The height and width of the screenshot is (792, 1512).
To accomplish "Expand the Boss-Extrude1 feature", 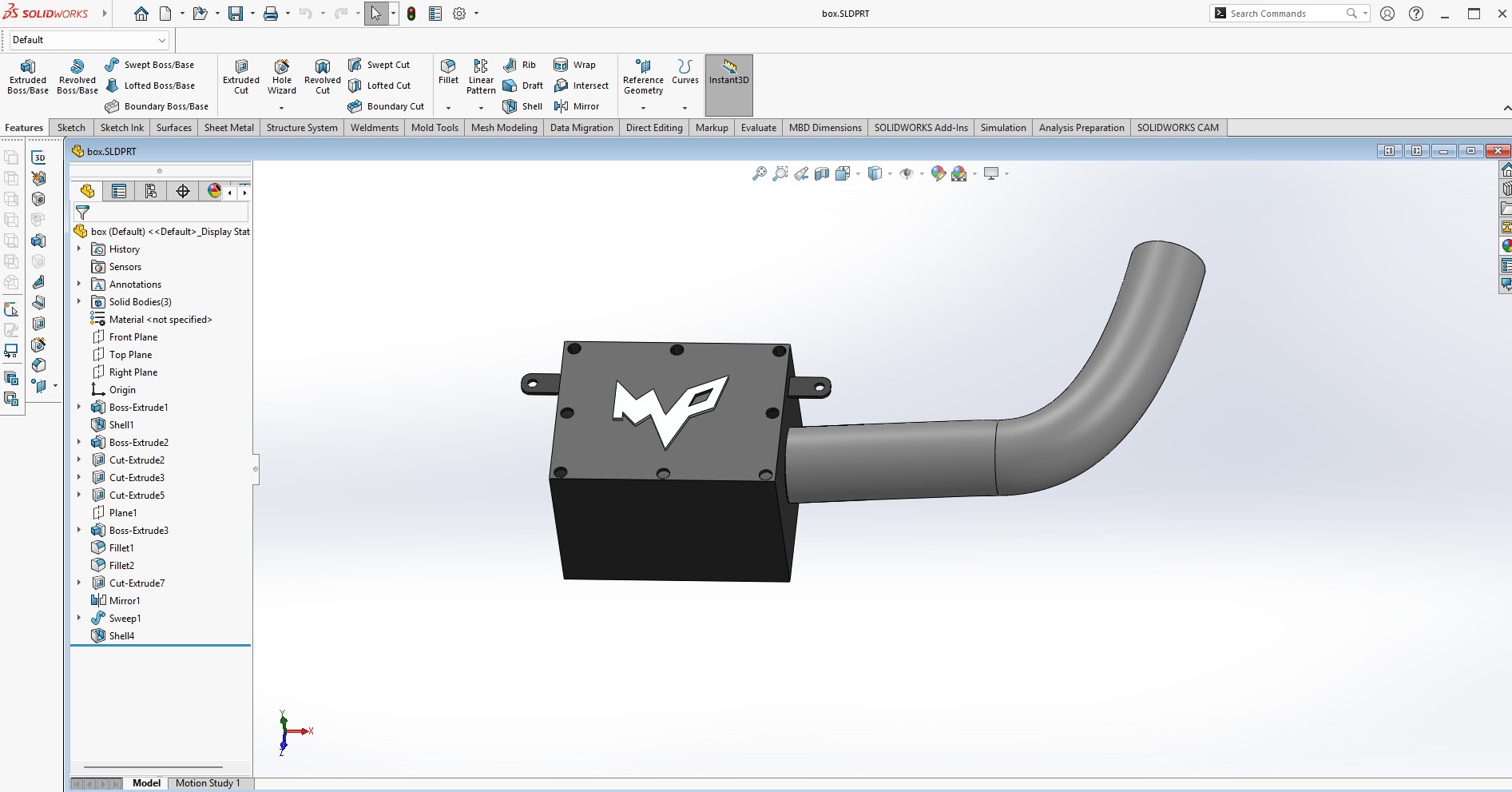I will click(x=79, y=408).
